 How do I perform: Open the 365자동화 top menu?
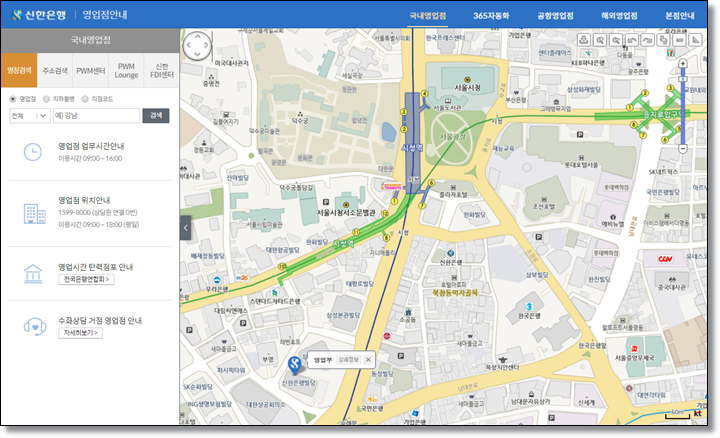click(x=491, y=16)
